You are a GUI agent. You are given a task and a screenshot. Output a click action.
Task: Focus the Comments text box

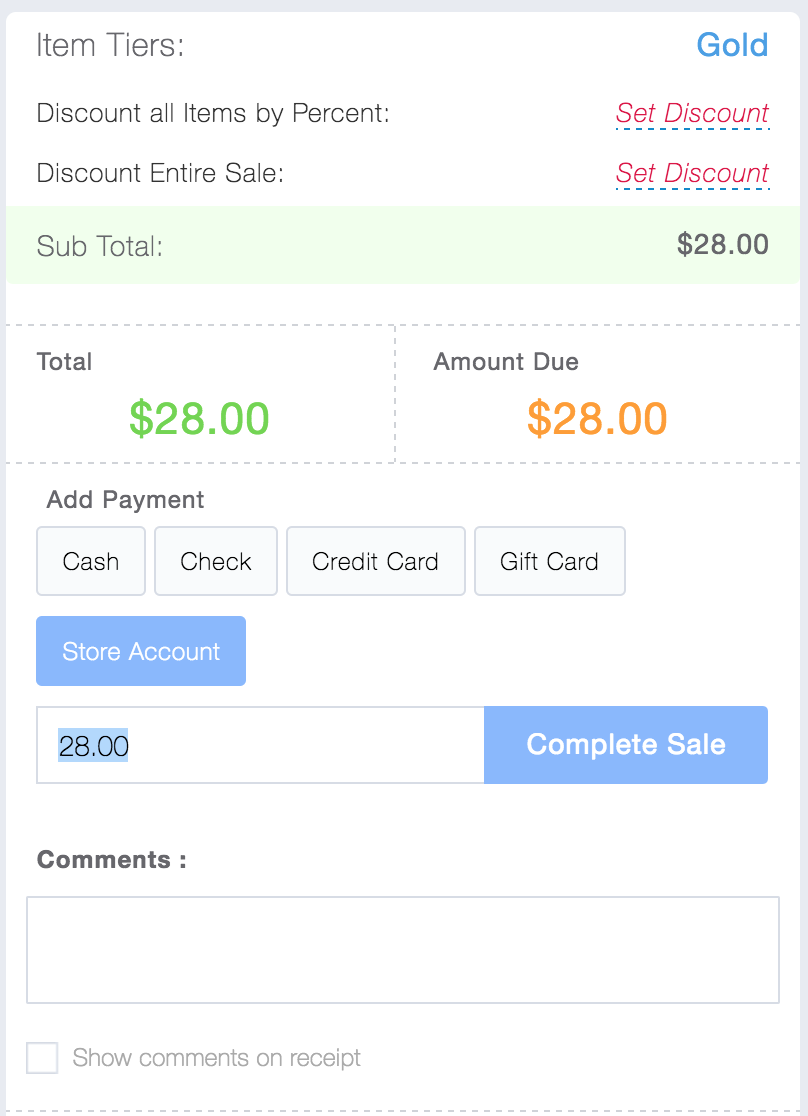click(x=402, y=950)
